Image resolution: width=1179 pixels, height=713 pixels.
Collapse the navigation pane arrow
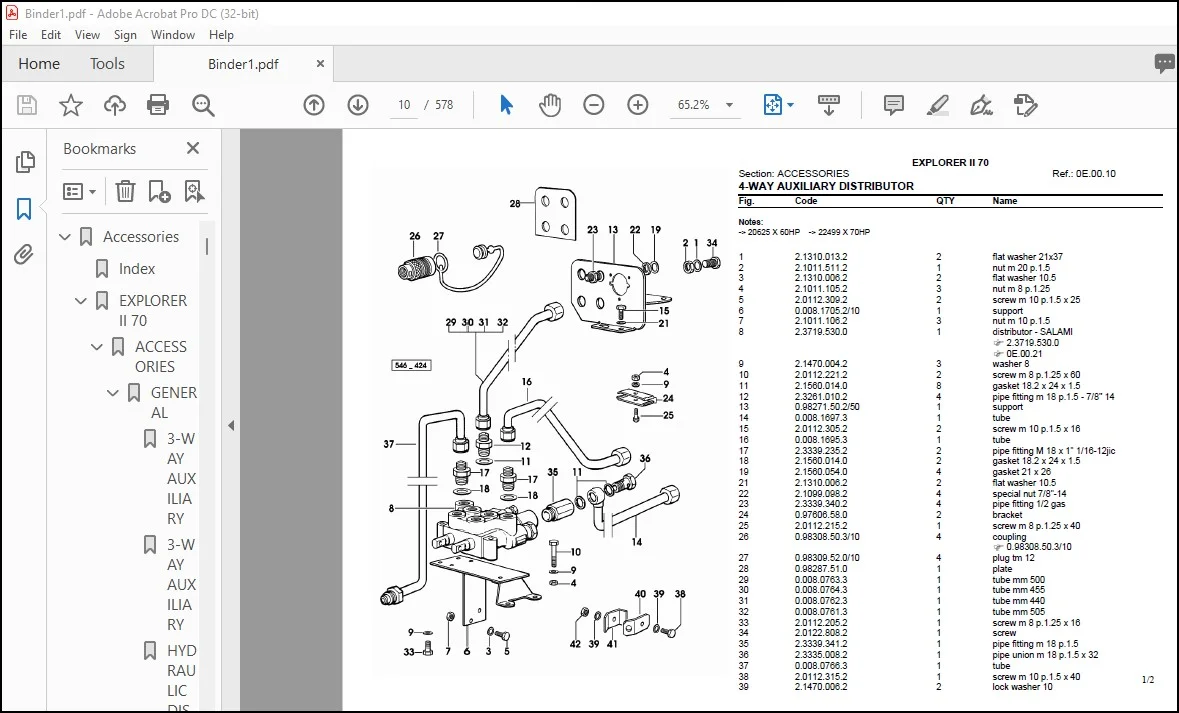[231, 426]
